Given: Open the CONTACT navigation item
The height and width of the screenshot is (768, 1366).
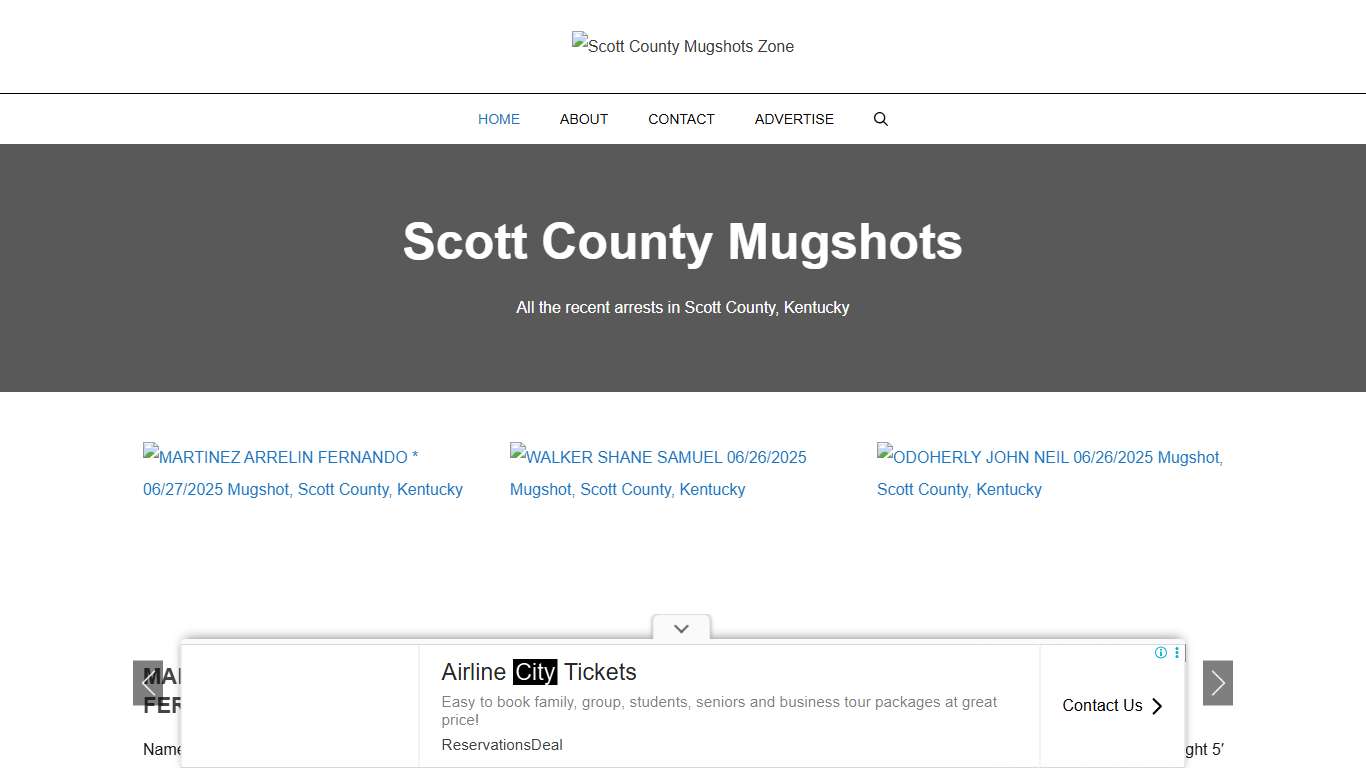Looking at the screenshot, I should [681, 119].
